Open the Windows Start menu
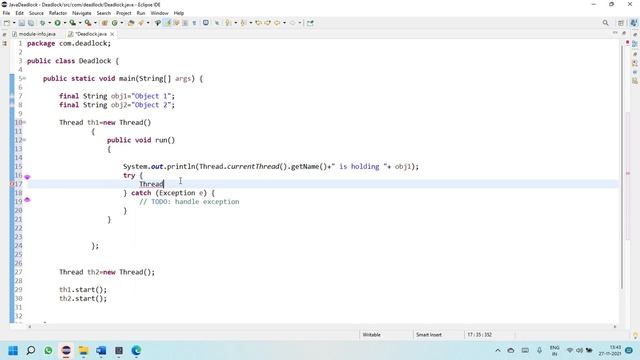The image size is (640, 360). [x=13, y=351]
